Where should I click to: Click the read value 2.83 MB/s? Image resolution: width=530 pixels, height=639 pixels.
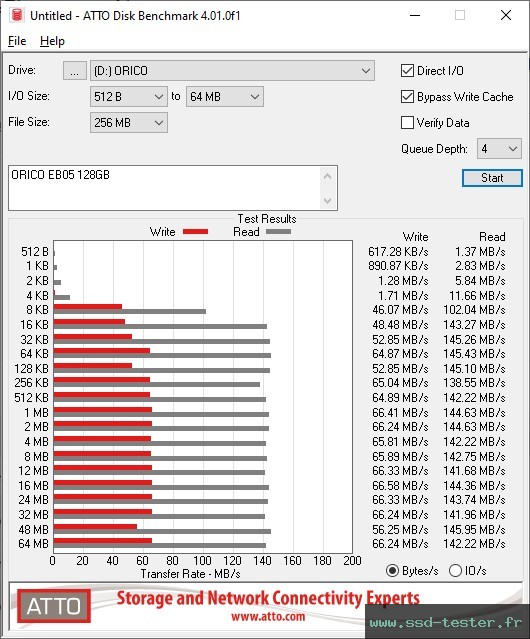(x=480, y=266)
